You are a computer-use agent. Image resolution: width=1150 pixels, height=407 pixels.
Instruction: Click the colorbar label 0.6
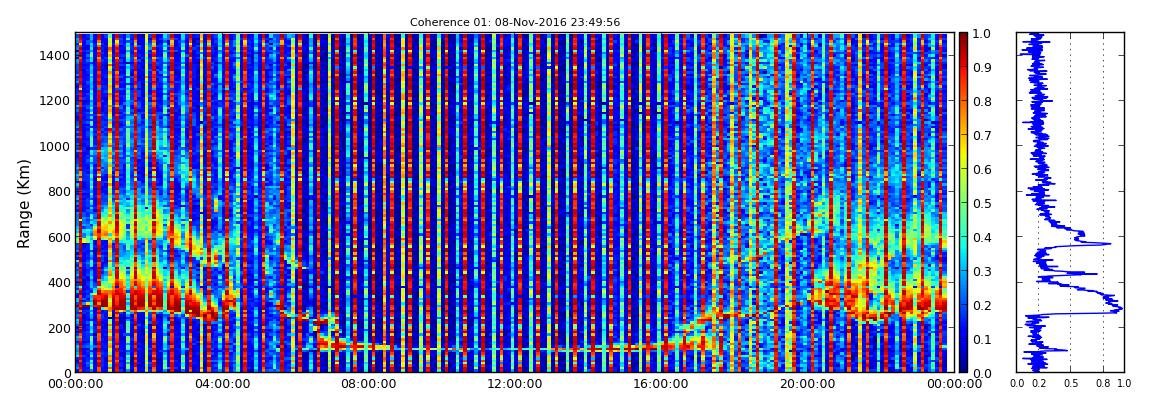(981, 169)
